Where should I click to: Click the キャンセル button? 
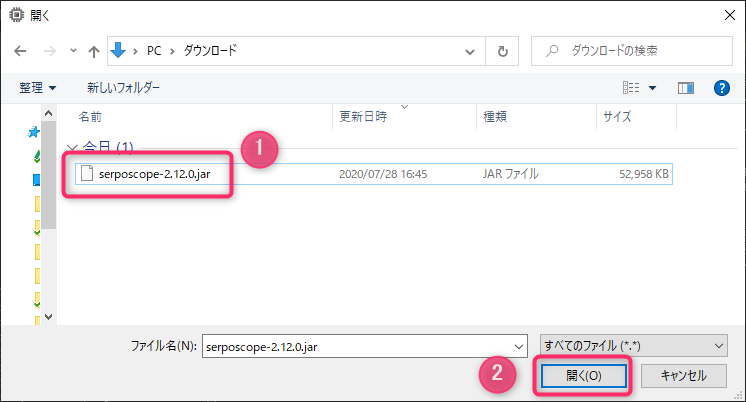pos(684,376)
